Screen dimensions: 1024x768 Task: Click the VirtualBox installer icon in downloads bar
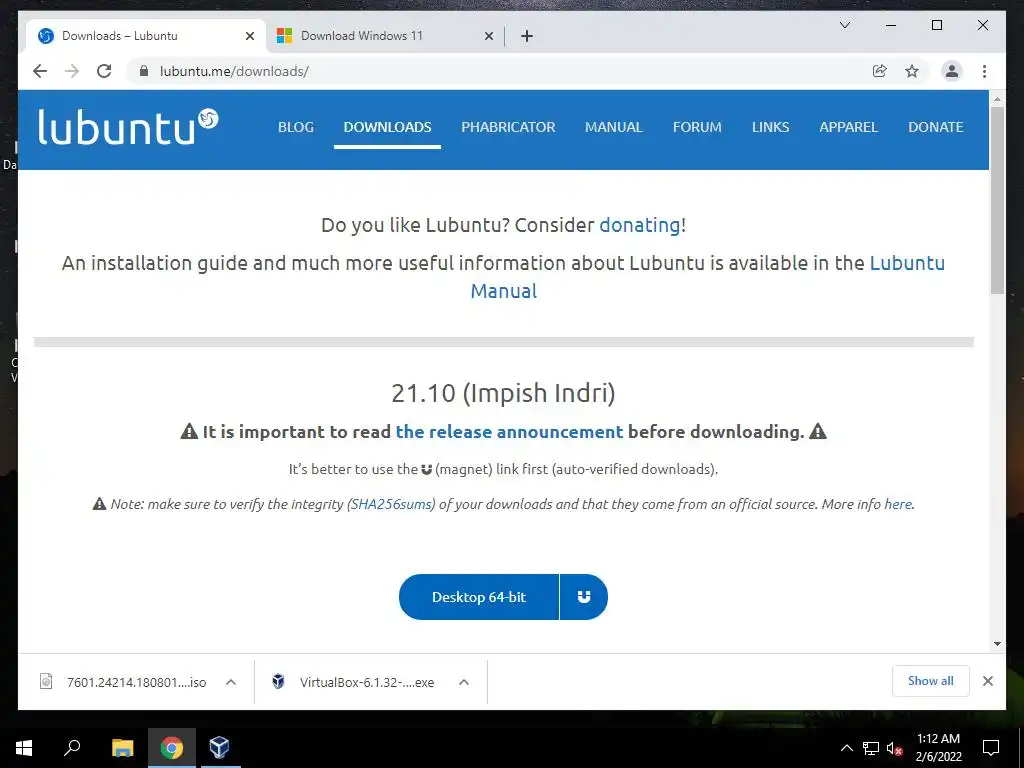click(x=278, y=681)
